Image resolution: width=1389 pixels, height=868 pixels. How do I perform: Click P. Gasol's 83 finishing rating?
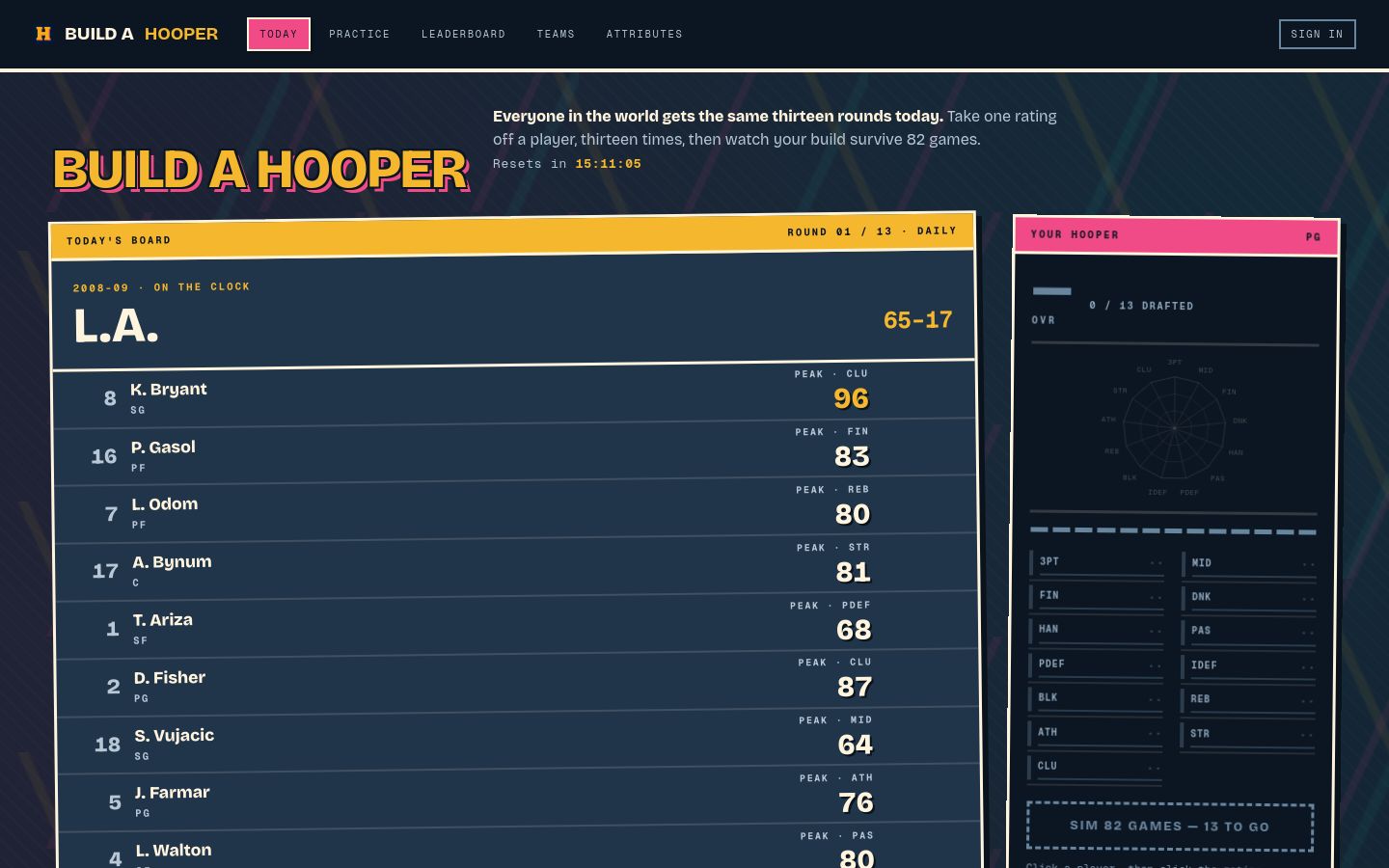pos(852,456)
